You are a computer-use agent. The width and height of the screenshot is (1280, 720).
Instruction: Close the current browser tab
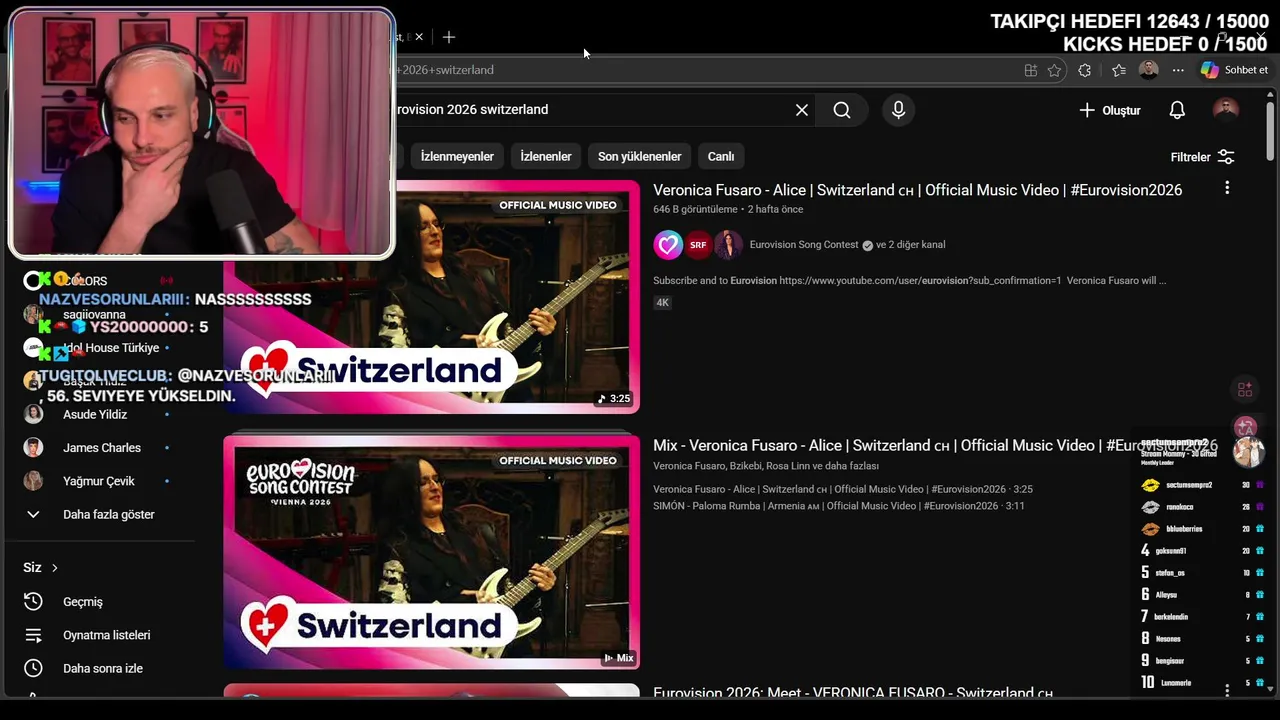pyautogui.click(x=419, y=37)
